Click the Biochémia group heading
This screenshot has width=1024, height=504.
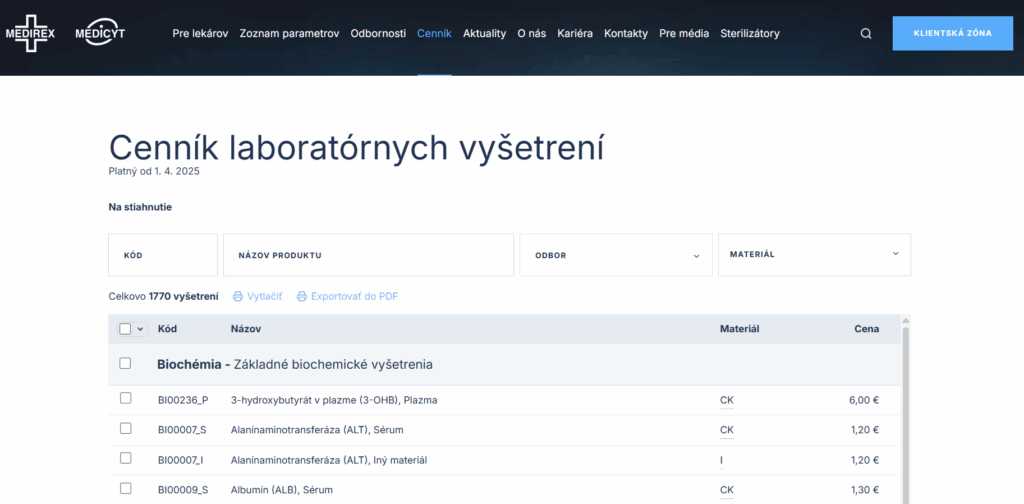tap(295, 364)
